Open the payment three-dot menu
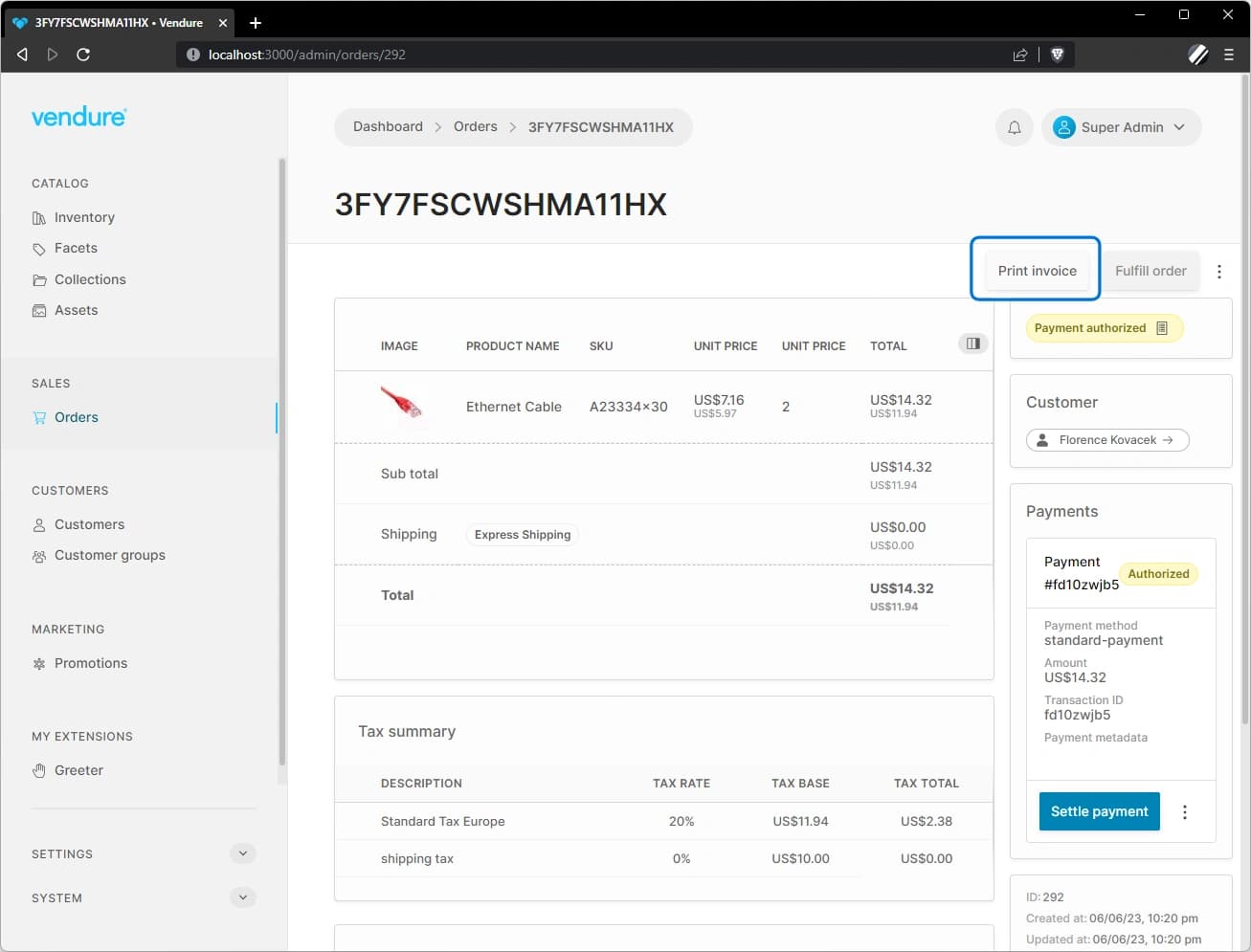The height and width of the screenshot is (952, 1251). pos(1185,810)
